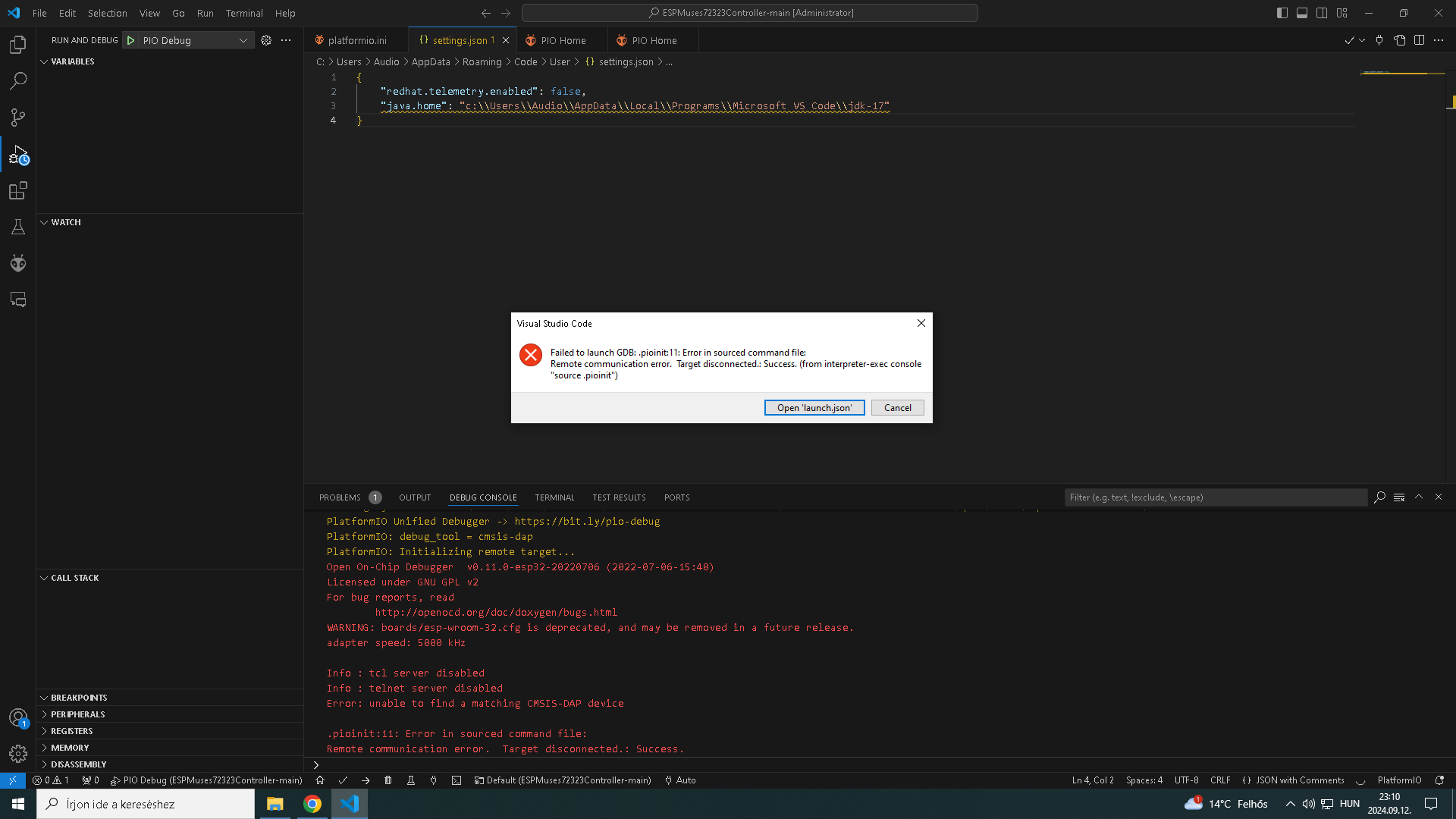
Task: Open the Explorer view in activity bar
Action: click(x=18, y=45)
